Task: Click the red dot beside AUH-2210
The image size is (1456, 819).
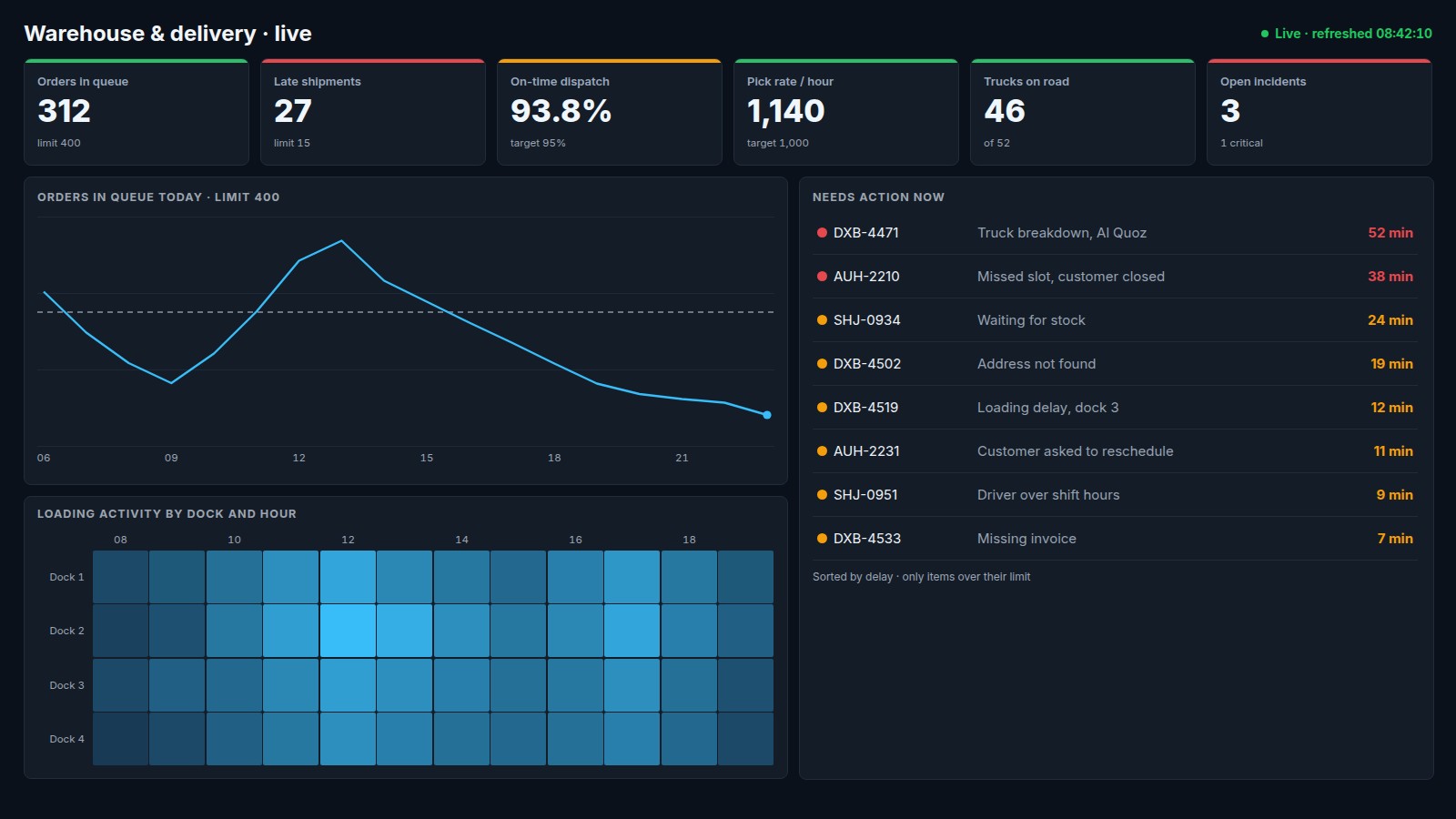Action: [822, 277]
